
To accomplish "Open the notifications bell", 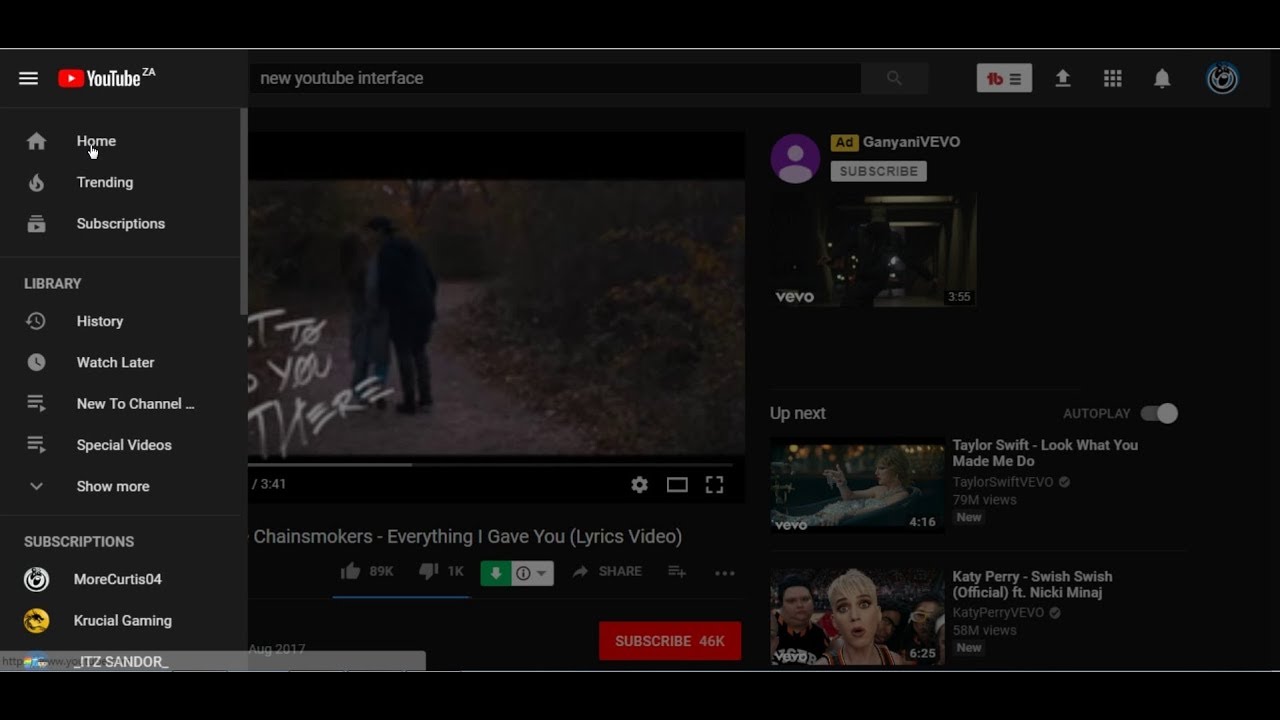I will pos(1162,78).
